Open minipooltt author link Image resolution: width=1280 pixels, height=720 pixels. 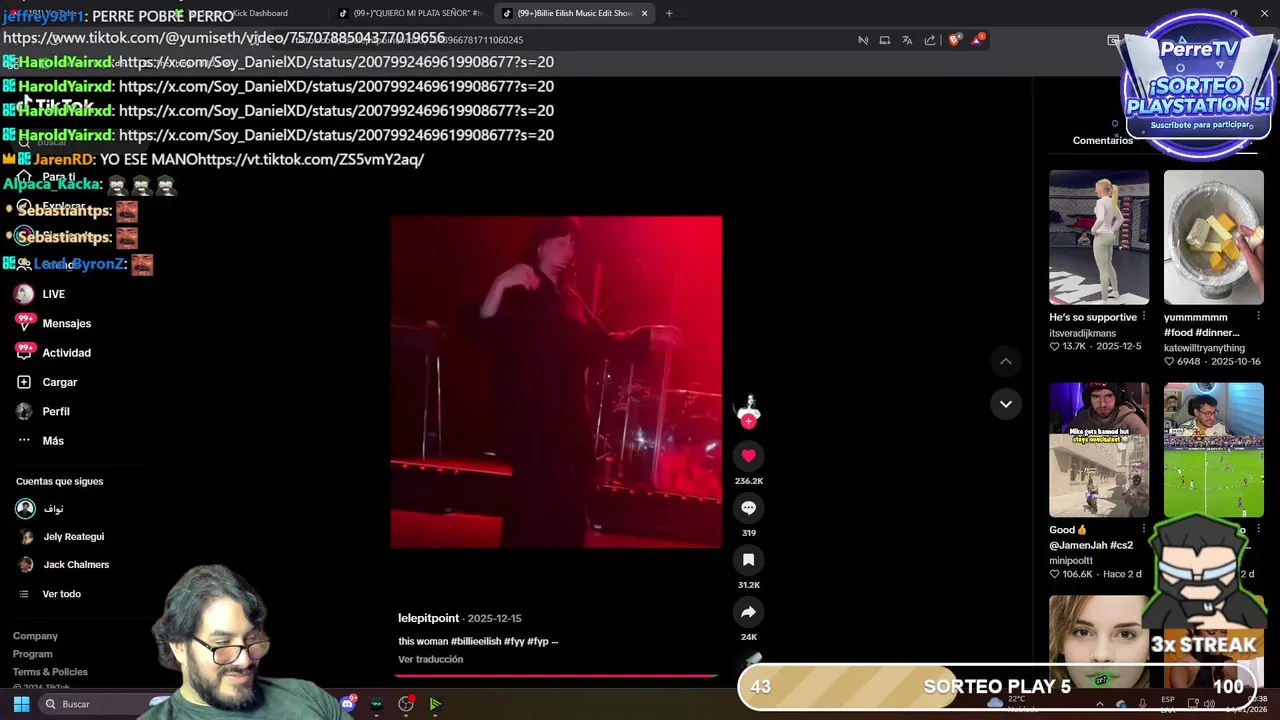[x=1072, y=561]
